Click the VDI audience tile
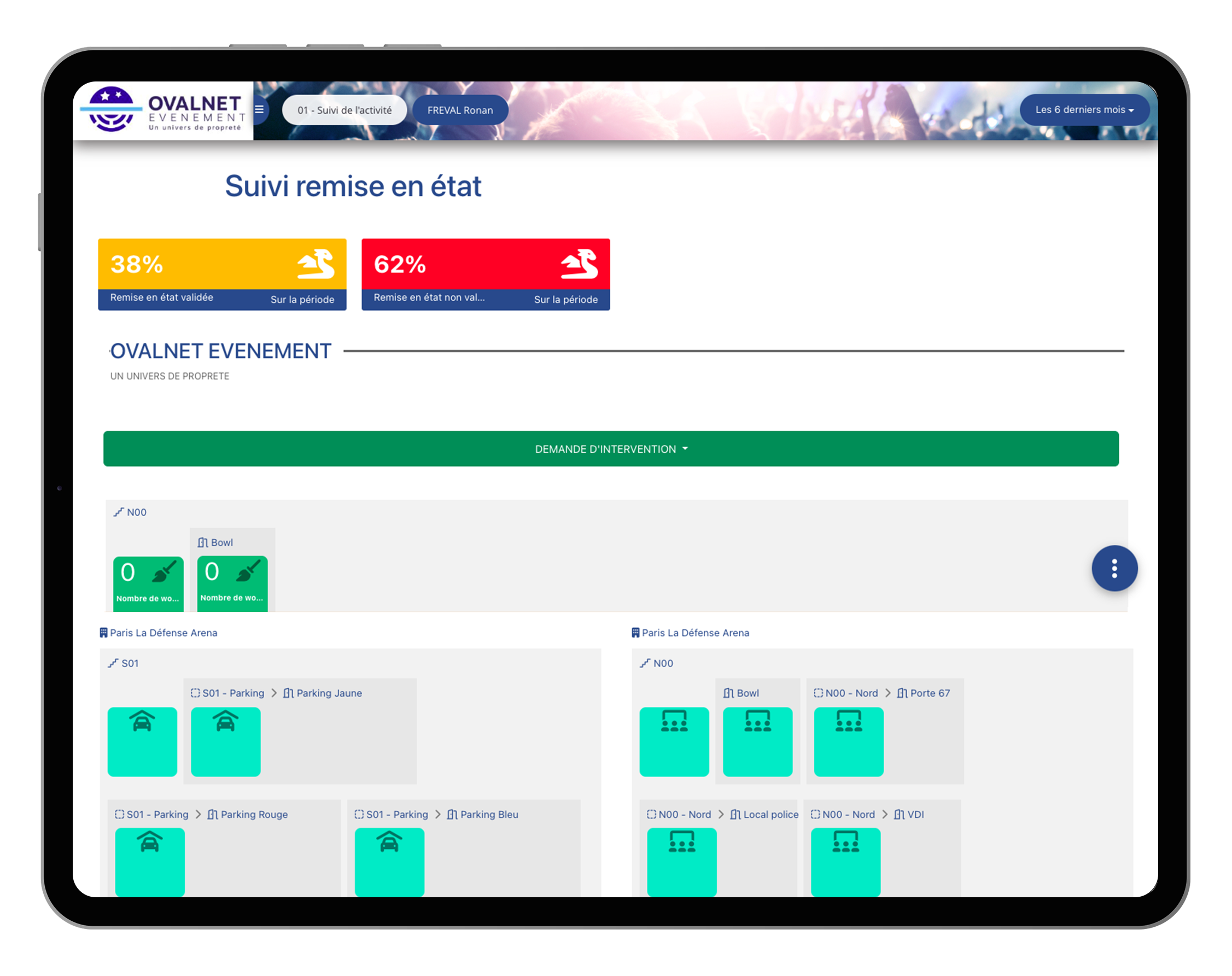 845,861
